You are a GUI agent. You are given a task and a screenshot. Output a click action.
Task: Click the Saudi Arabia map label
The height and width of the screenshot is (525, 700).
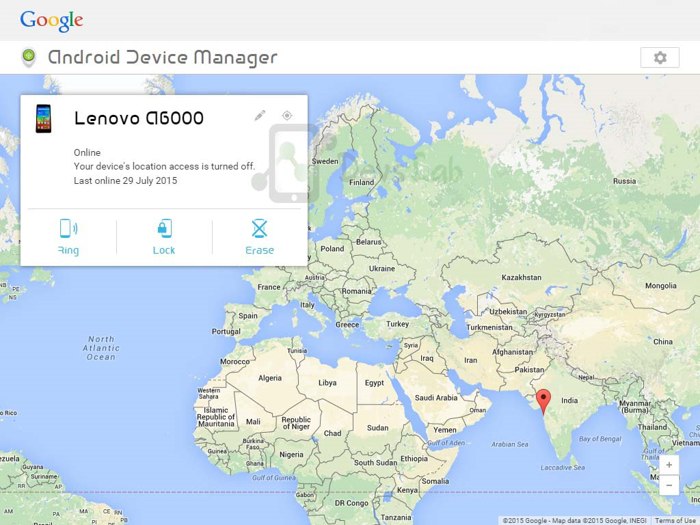tap(436, 398)
